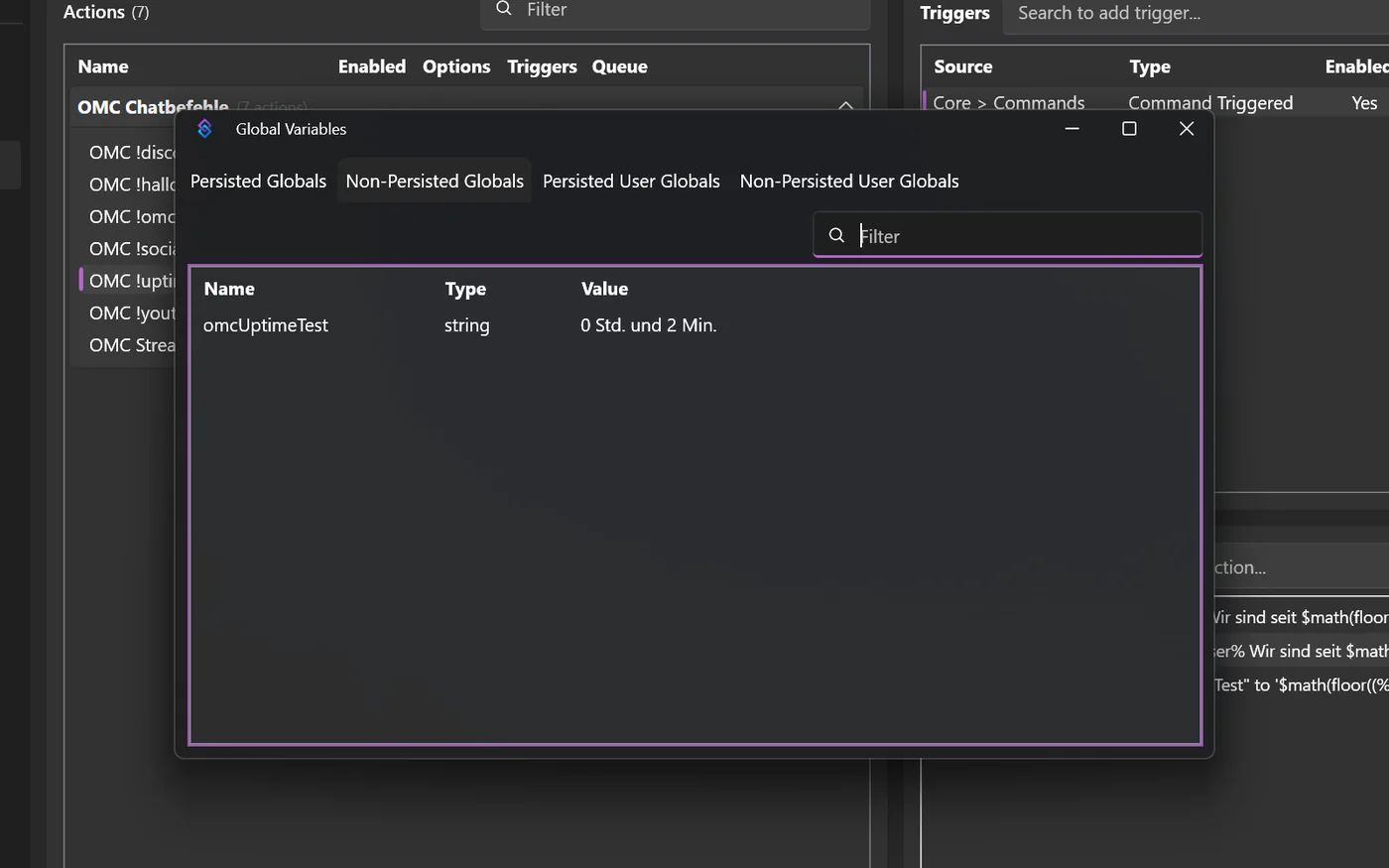This screenshot has height=868, width=1389.
Task: Click the Enabled column header in Actions
Action: pyautogui.click(x=372, y=66)
